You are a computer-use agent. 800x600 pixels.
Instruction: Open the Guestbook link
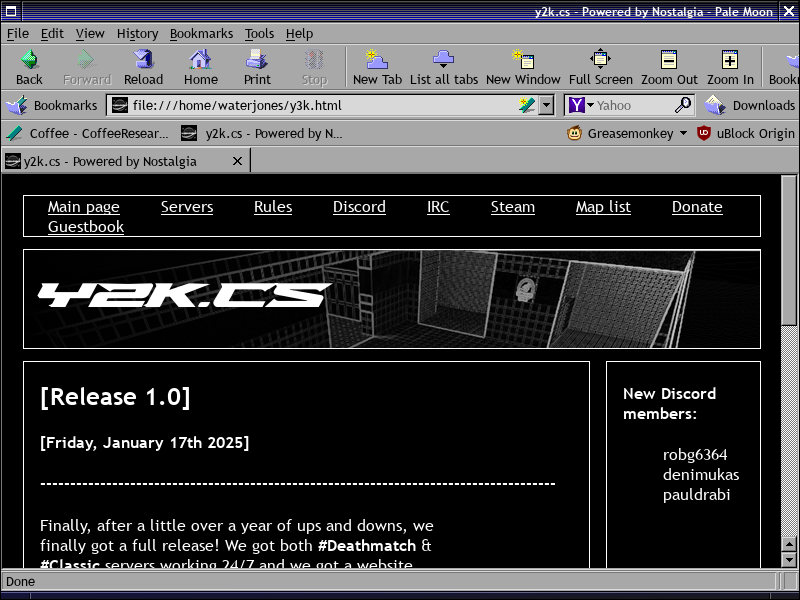[x=86, y=227]
